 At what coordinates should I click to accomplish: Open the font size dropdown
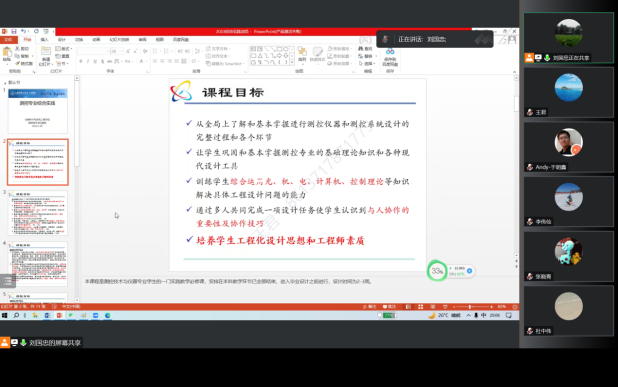(x=121, y=51)
